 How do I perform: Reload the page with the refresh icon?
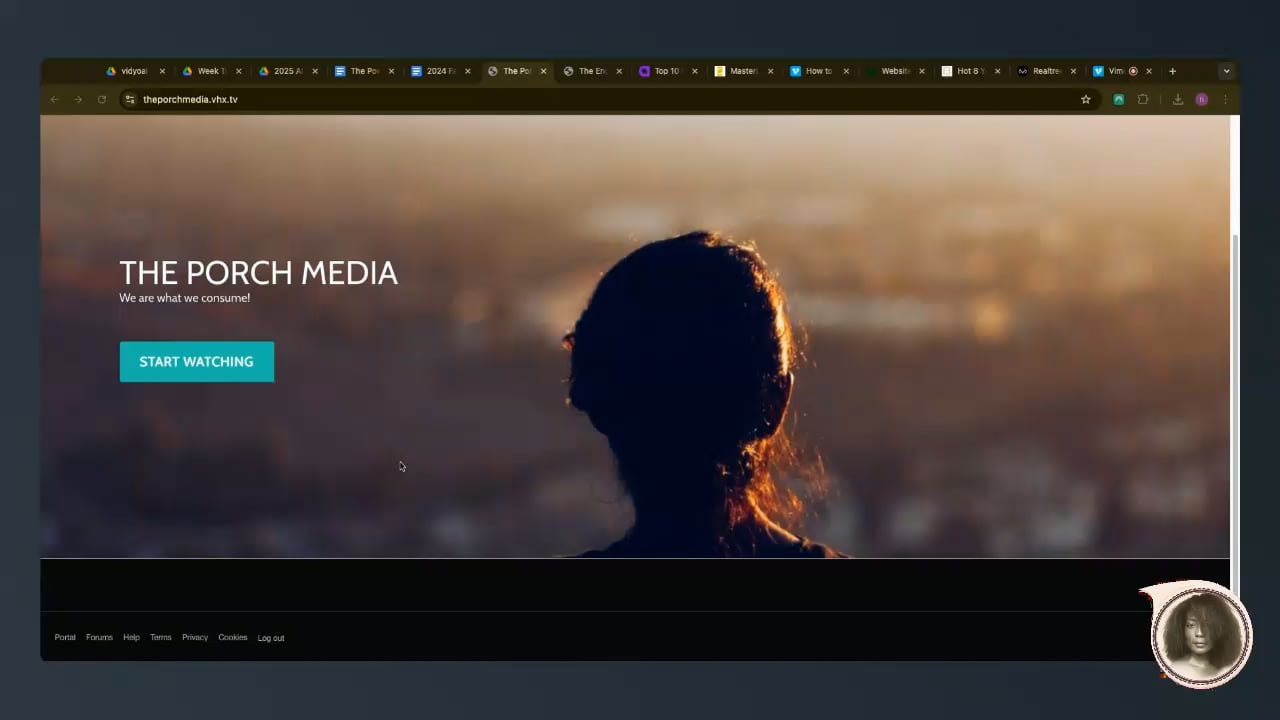[102, 99]
